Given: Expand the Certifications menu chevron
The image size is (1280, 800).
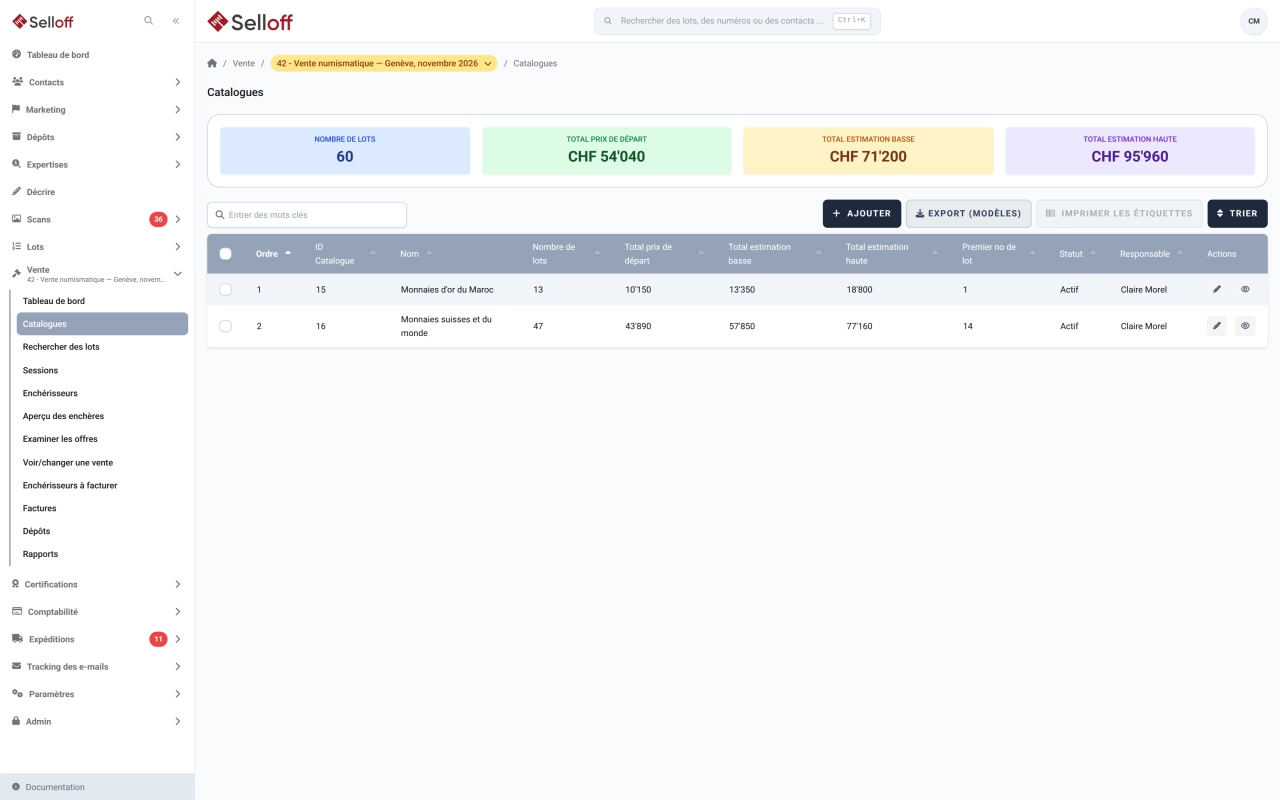Looking at the screenshot, I should tap(178, 584).
